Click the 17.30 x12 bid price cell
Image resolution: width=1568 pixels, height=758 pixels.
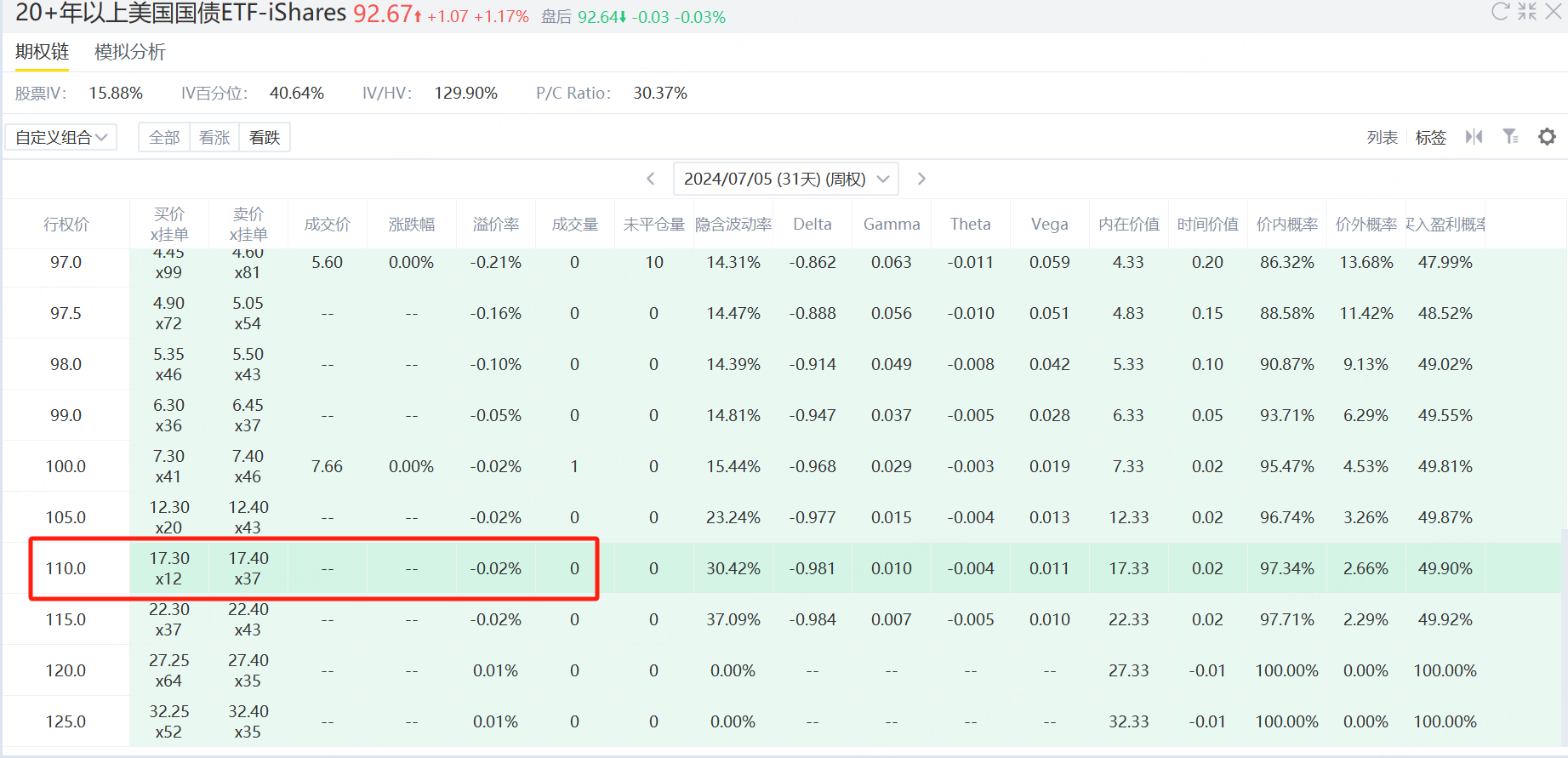tap(169, 568)
